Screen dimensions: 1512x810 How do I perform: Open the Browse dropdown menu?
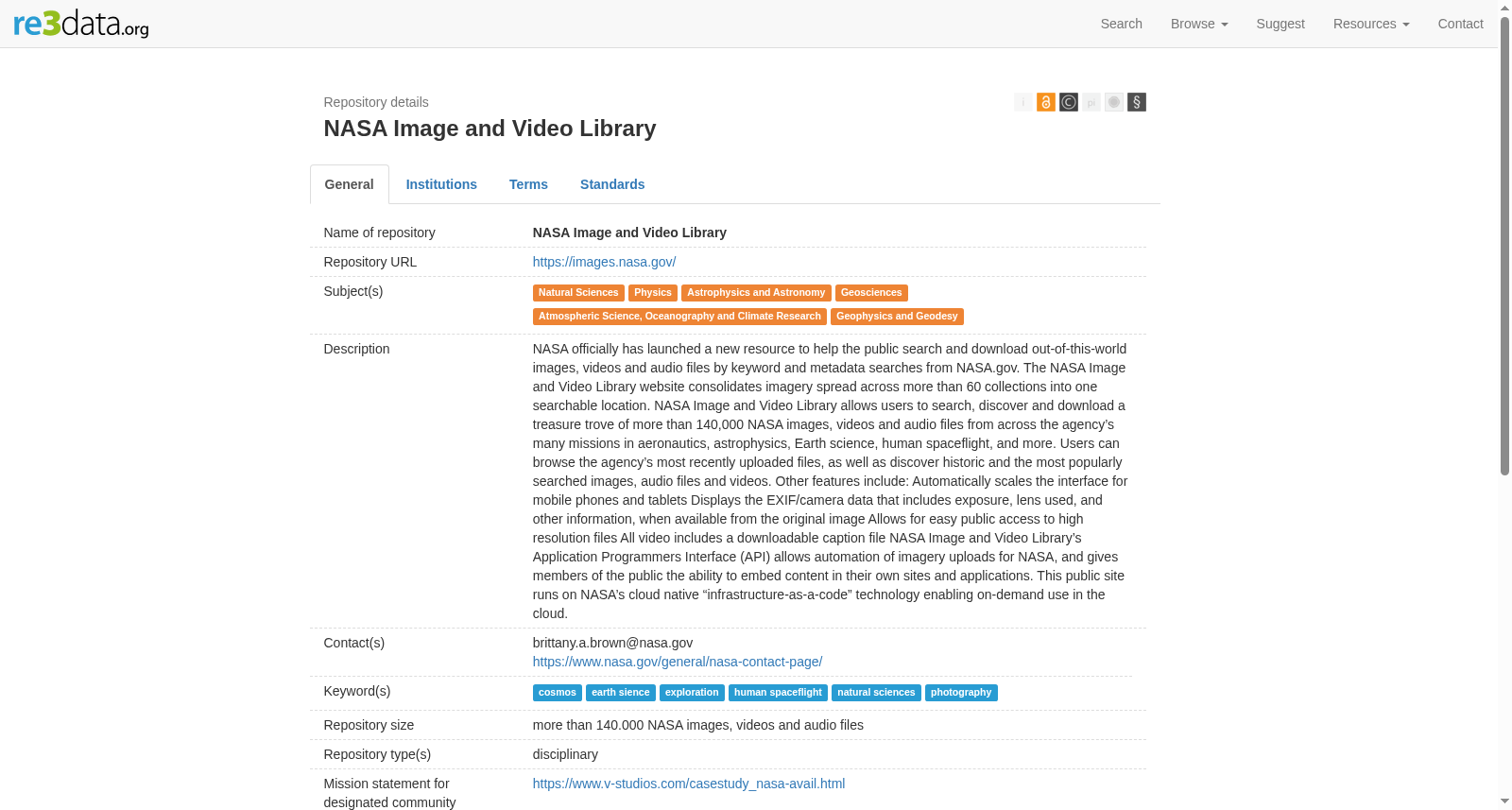1199,24
